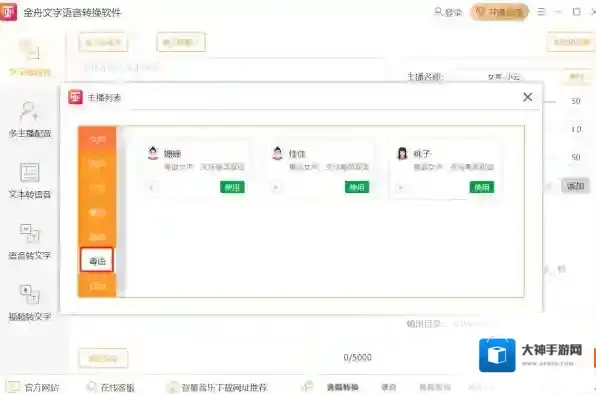Viewport: 596px width, 394px height.
Task: Open the hamburger menu in title bar
Action: tap(541, 12)
